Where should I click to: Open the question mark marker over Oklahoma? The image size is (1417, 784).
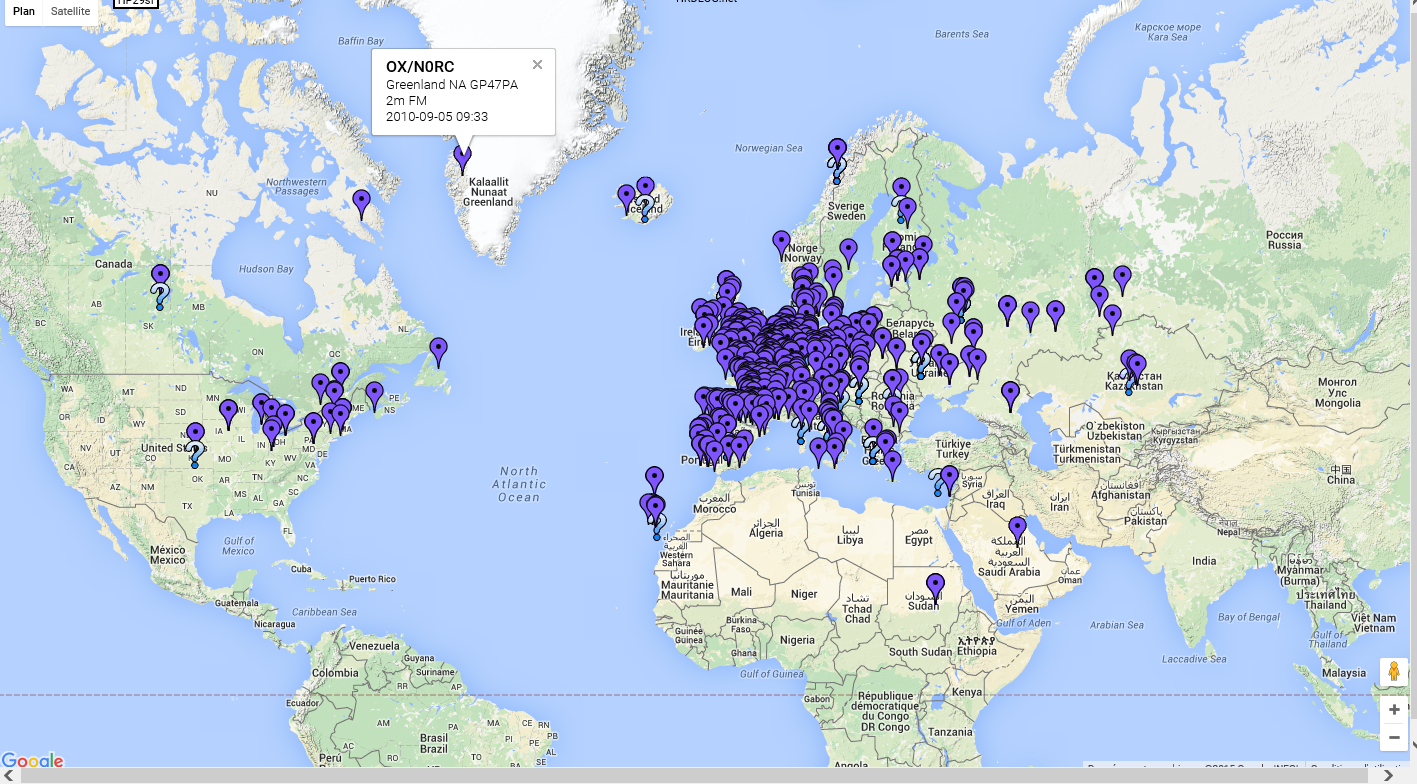pyautogui.click(x=195, y=455)
